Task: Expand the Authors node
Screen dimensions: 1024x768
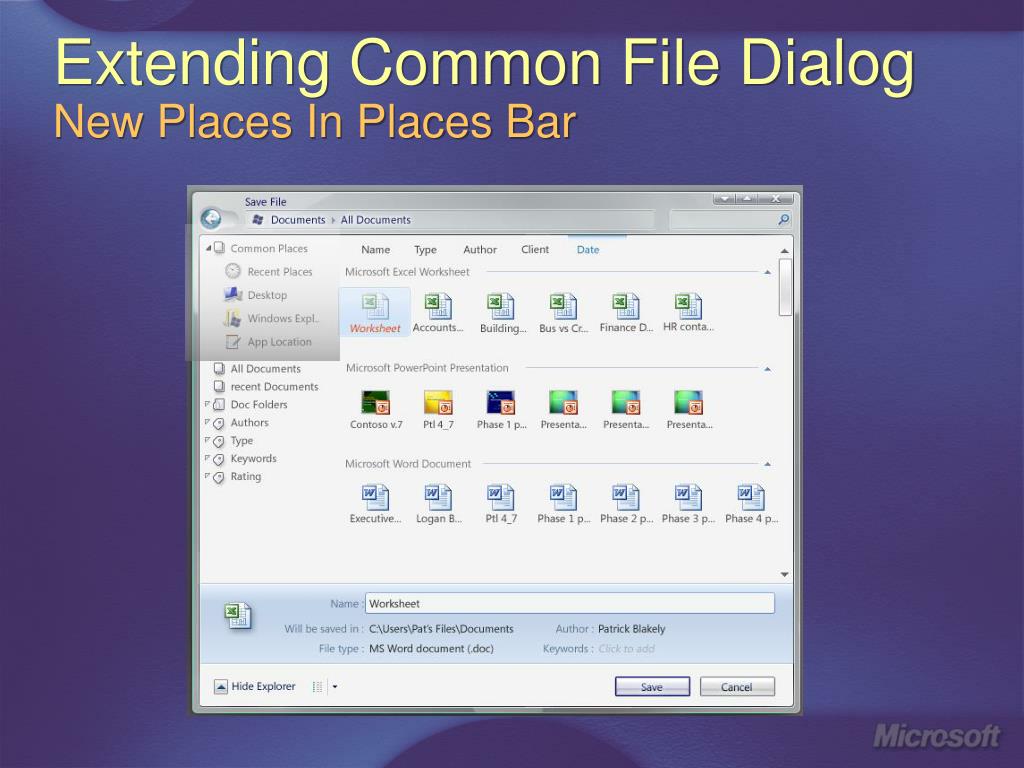Action: click(x=208, y=422)
